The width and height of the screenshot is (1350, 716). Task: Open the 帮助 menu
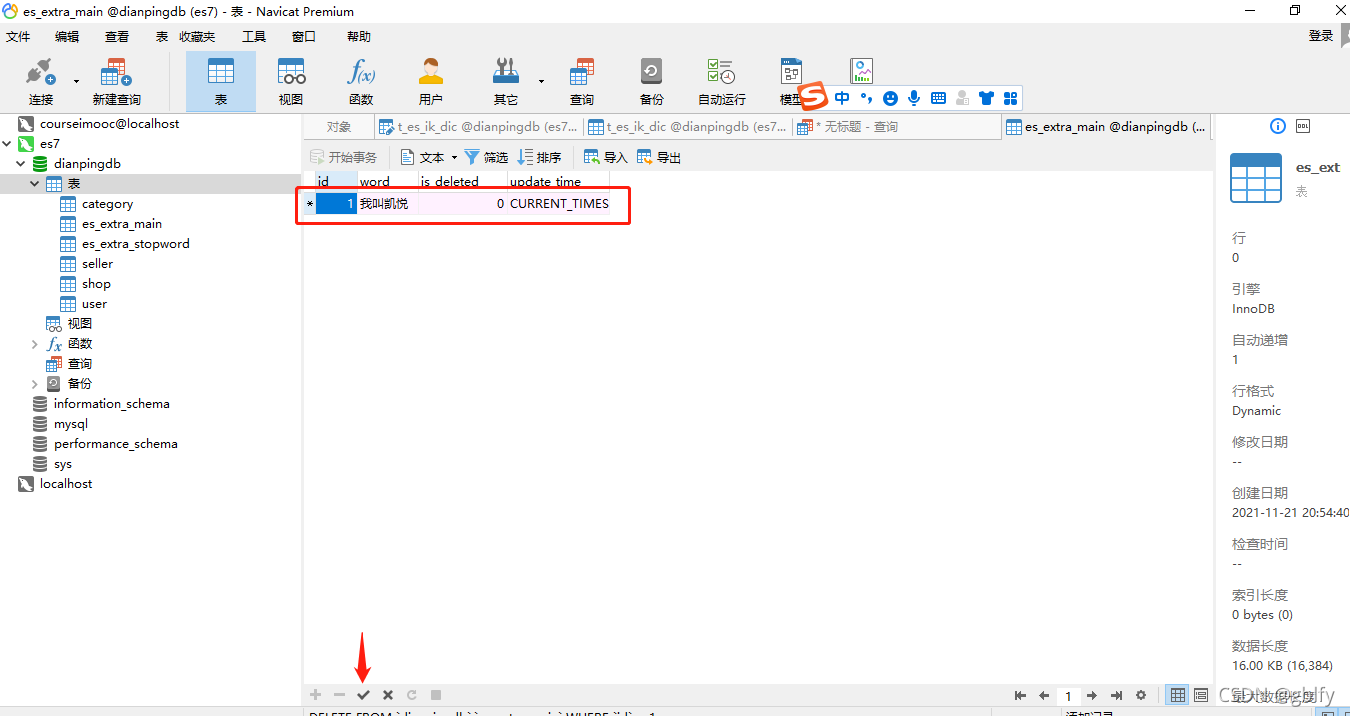[x=359, y=36]
